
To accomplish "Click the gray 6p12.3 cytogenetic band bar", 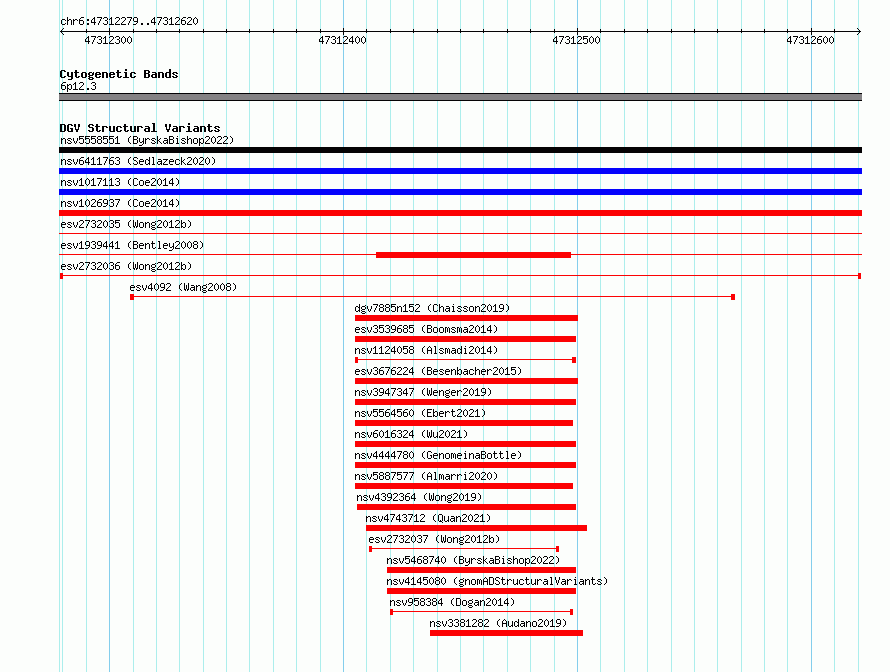I will (x=460, y=97).
